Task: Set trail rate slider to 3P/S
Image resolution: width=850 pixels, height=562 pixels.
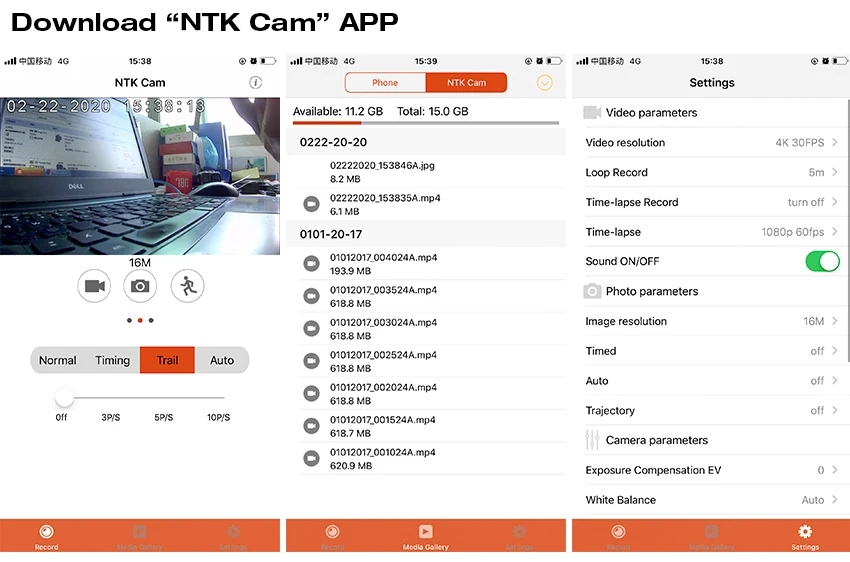Action: pyautogui.click(x=111, y=417)
